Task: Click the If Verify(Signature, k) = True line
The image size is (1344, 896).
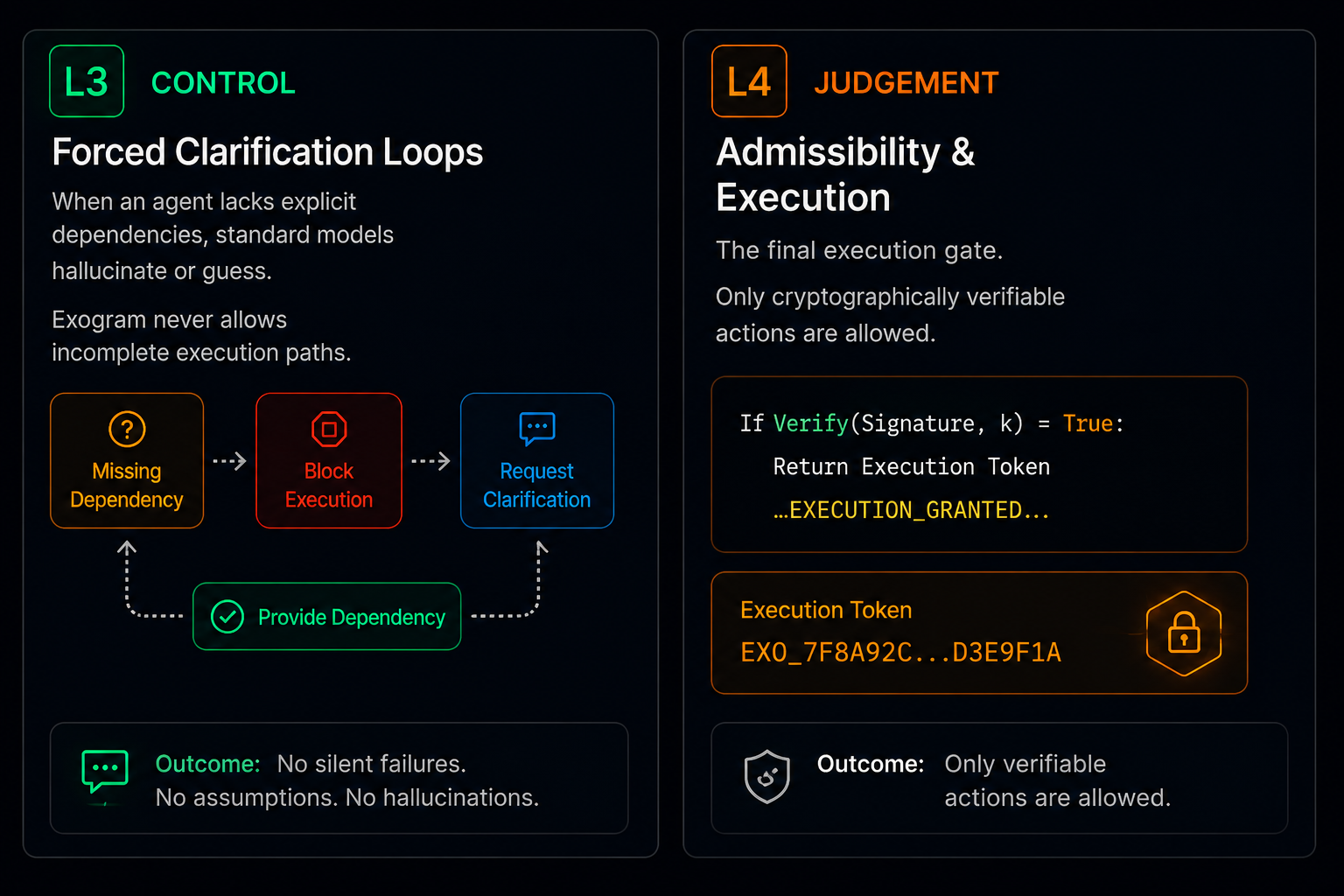Action: pyautogui.click(x=932, y=423)
